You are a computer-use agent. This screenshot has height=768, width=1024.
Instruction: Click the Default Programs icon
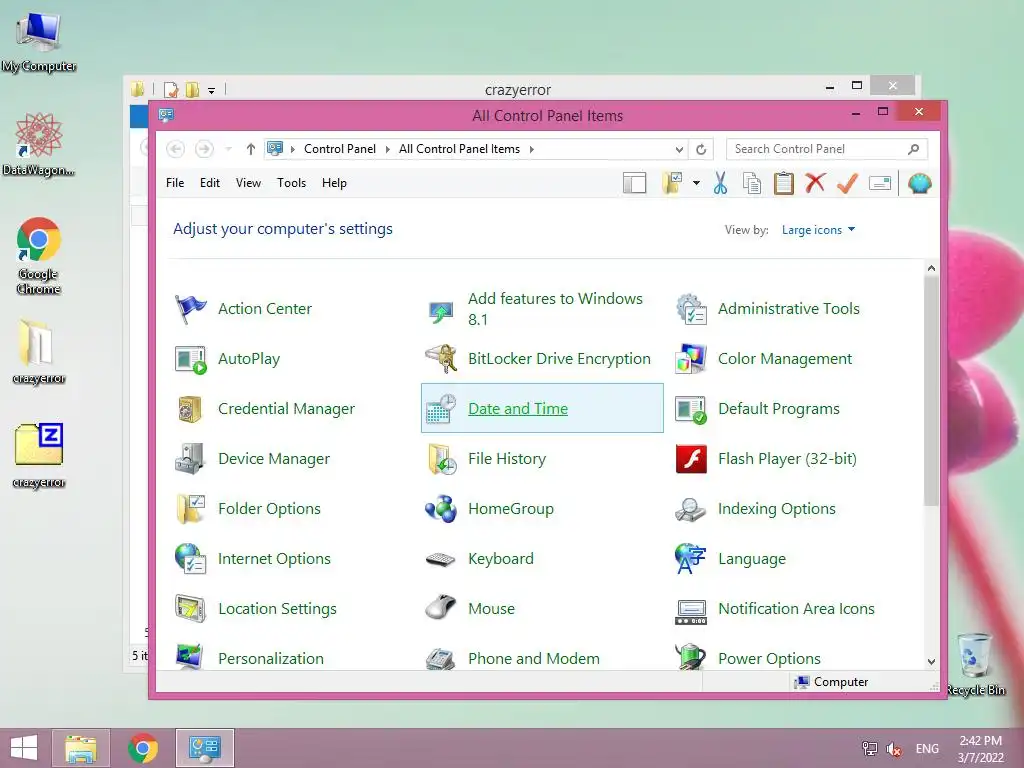691,409
